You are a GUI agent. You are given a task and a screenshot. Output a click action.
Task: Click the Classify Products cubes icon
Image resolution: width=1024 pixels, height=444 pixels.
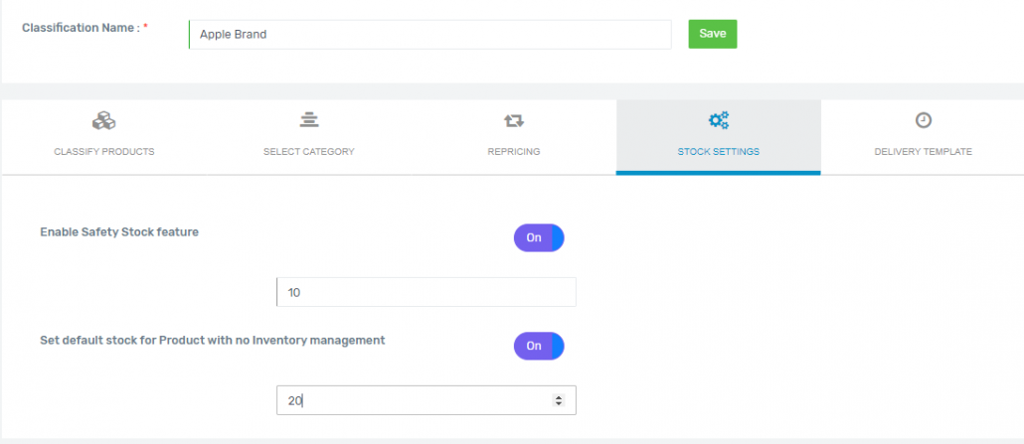pyautogui.click(x=103, y=121)
